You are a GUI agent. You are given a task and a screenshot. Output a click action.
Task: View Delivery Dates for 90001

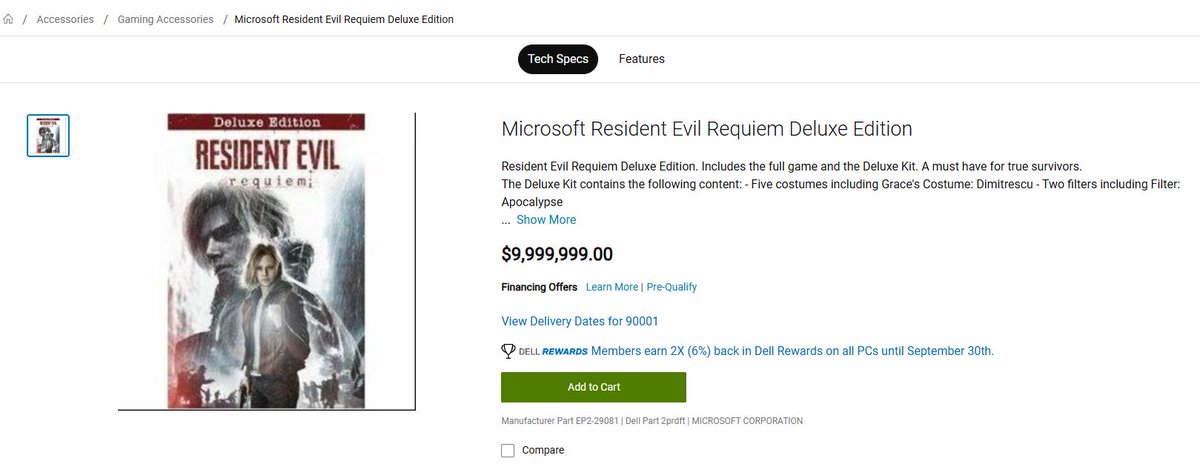point(580,321)
